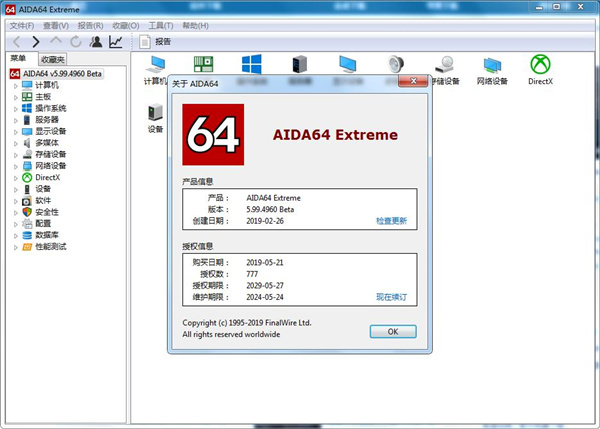Click the license expiry date 2029-05-27
Screen dimensions: 600x429
(265, 285)
